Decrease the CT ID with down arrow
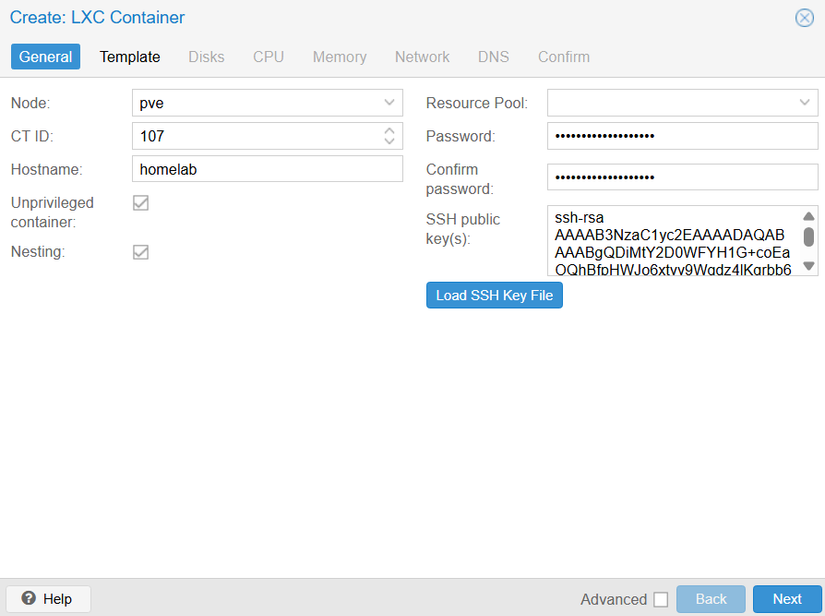This screenshot has height=616, width=825. coord(390,141)
